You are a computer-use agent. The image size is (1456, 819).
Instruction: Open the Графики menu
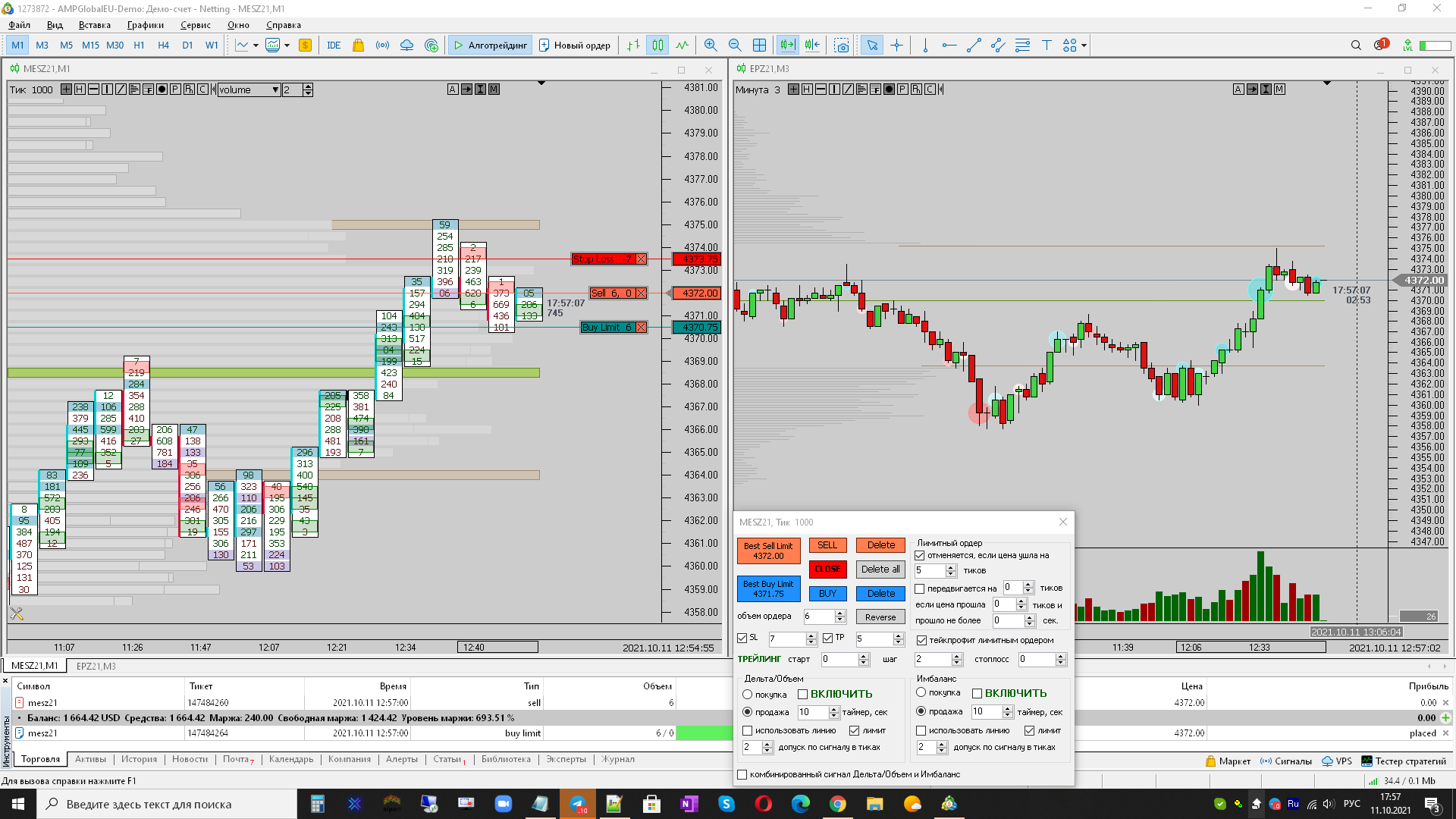pos(145,25)
